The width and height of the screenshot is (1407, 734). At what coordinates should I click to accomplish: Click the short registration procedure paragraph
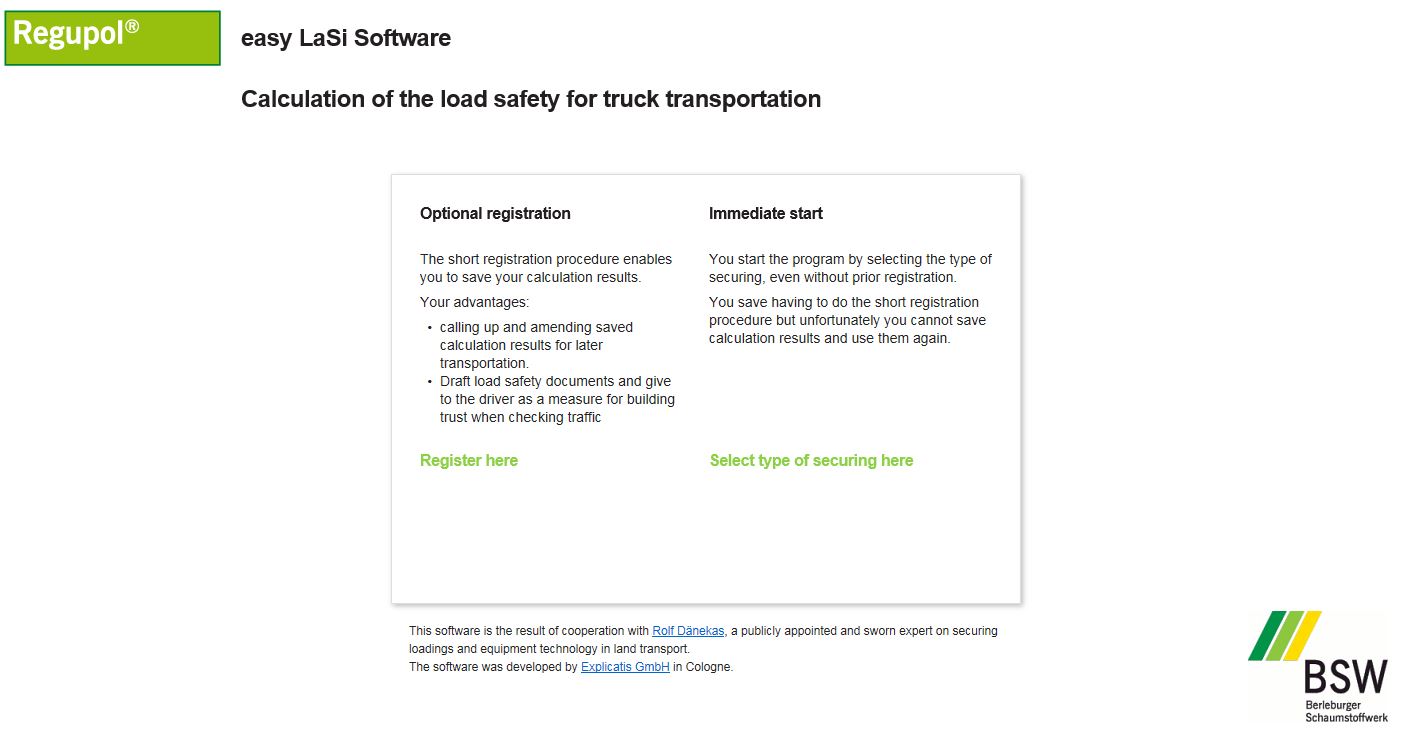click(x=546, y=268)
